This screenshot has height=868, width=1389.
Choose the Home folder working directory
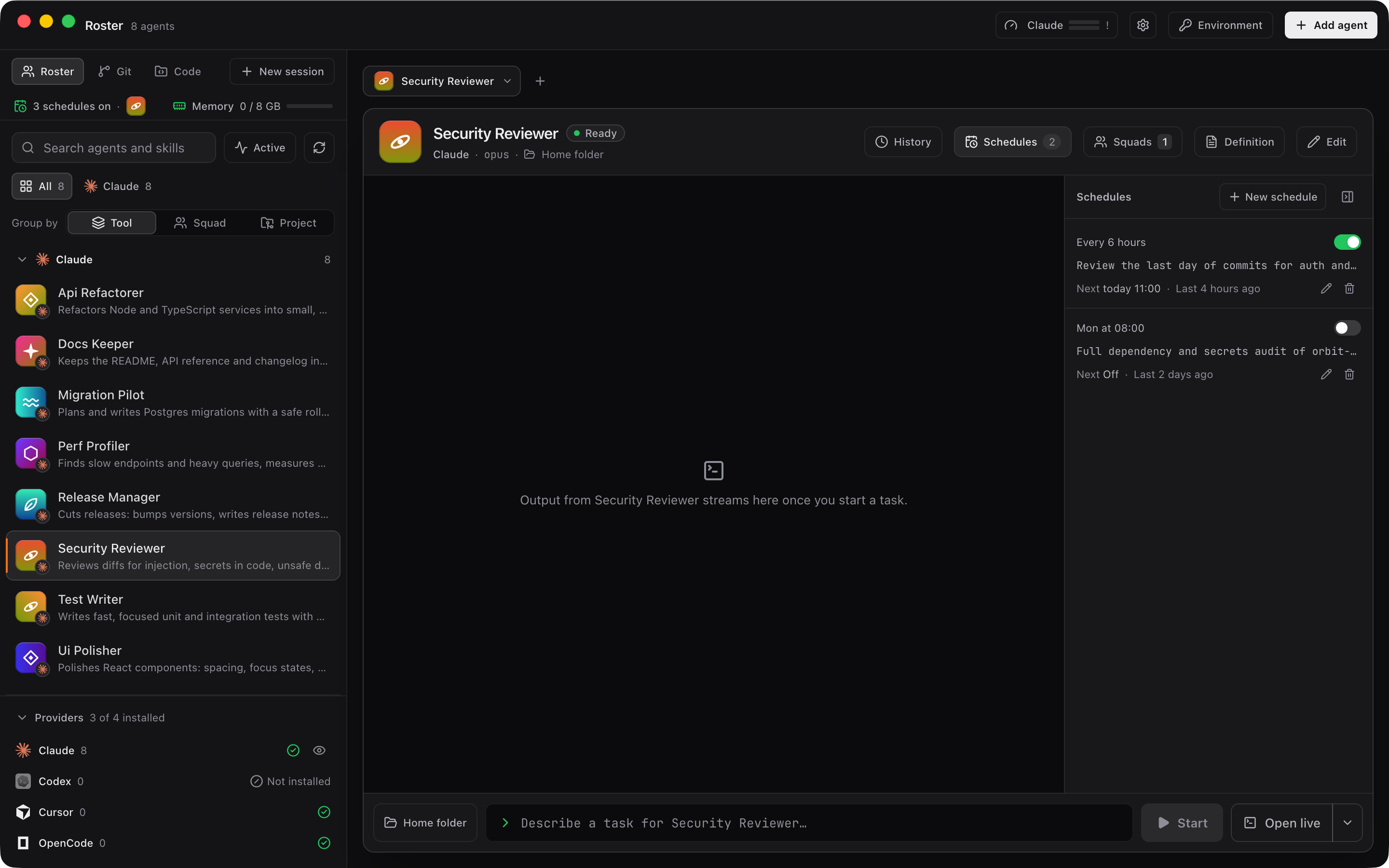425,823
